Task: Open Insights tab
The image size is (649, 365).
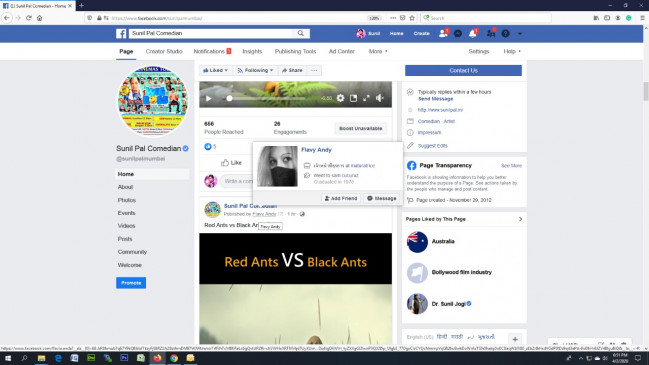Action: tap(252, 51)
